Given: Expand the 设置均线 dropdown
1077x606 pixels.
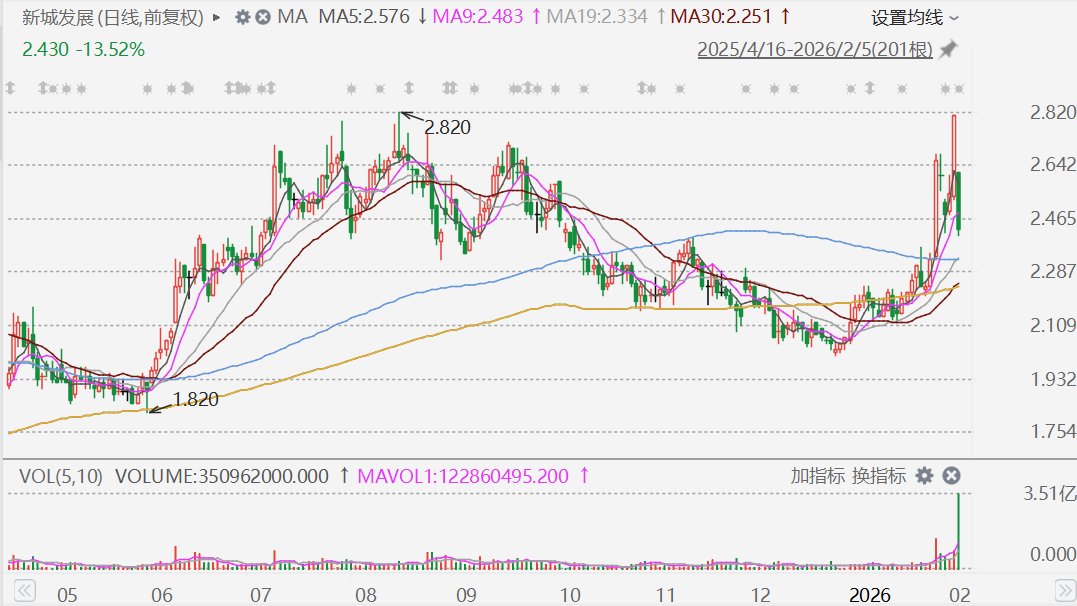Looking at the screenshot, I should pyautogui.click(x=914, y=18).
